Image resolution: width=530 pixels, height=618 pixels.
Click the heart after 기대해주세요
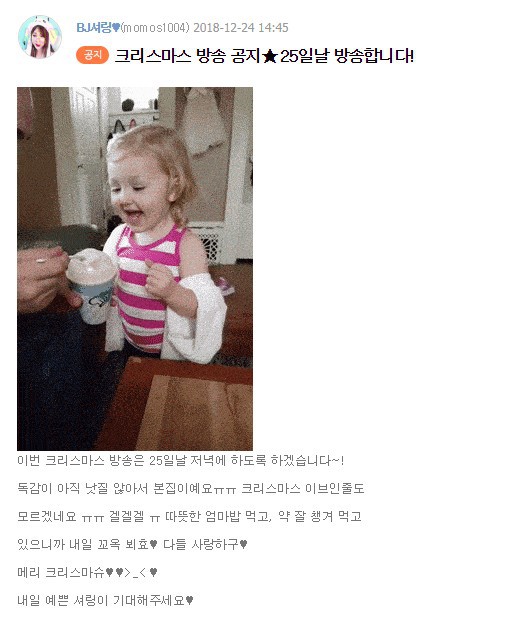pyautogui.click(x=189, y=600)
